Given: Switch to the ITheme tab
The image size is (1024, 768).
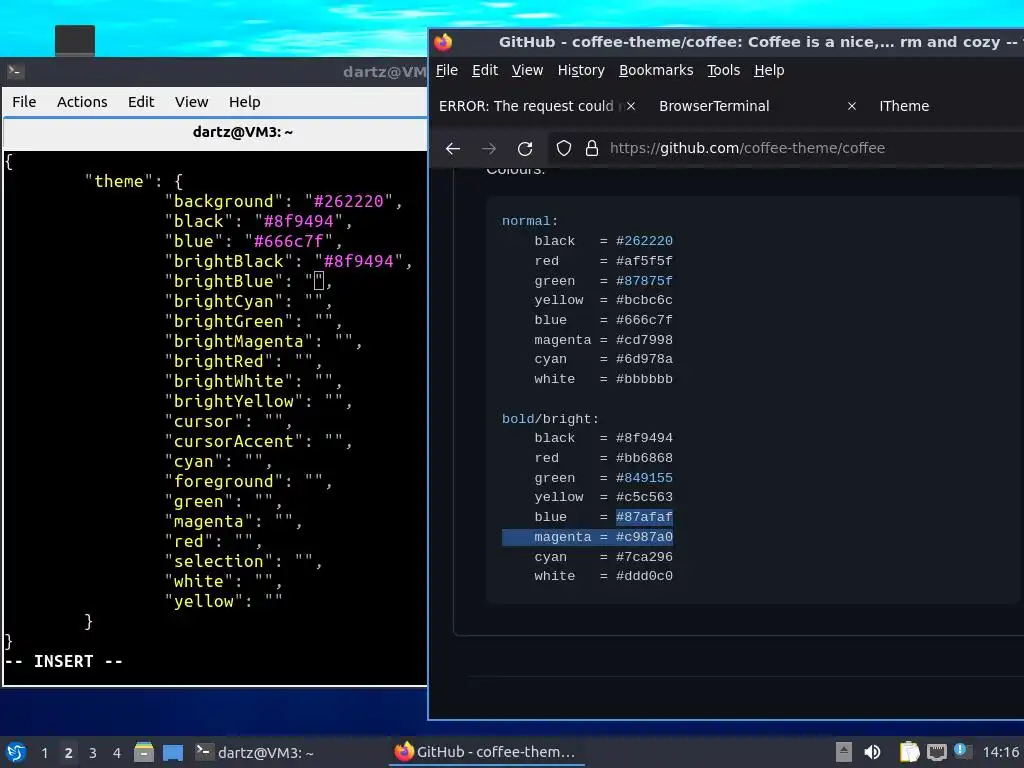Looking at the screenshot, I should 904,106.
